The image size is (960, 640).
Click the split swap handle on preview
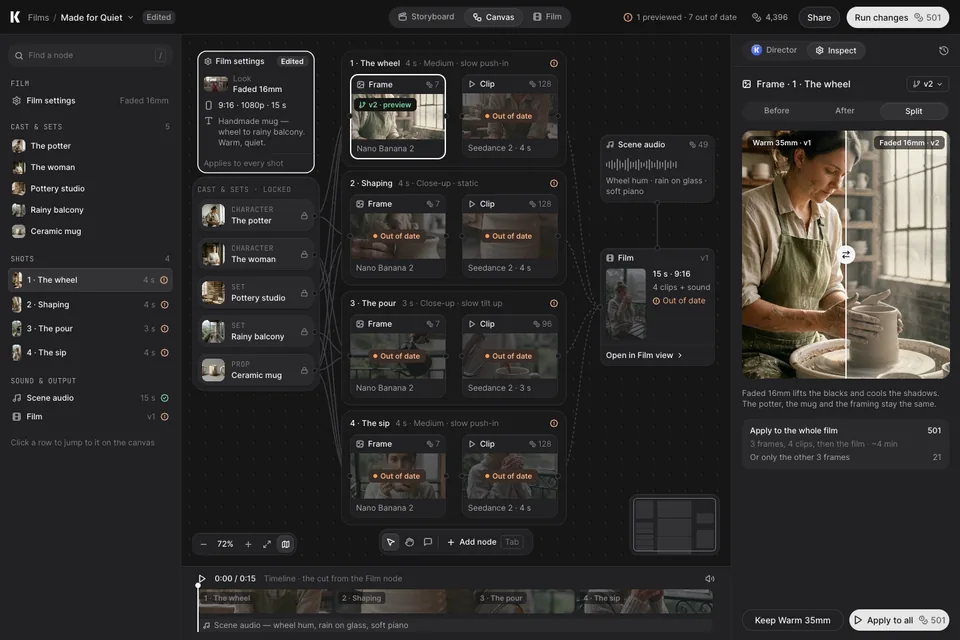pos(846,255)
